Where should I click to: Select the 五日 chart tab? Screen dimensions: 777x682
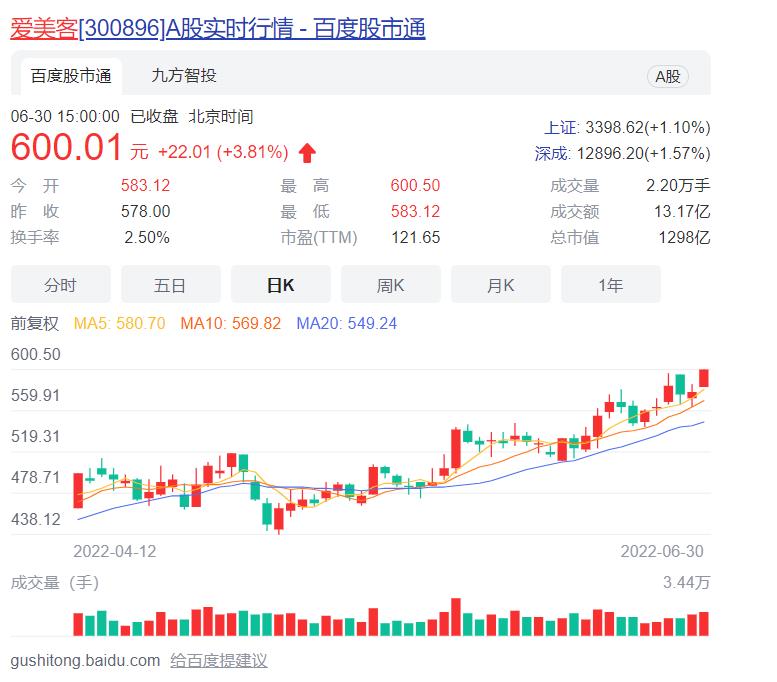pos(170,285)
